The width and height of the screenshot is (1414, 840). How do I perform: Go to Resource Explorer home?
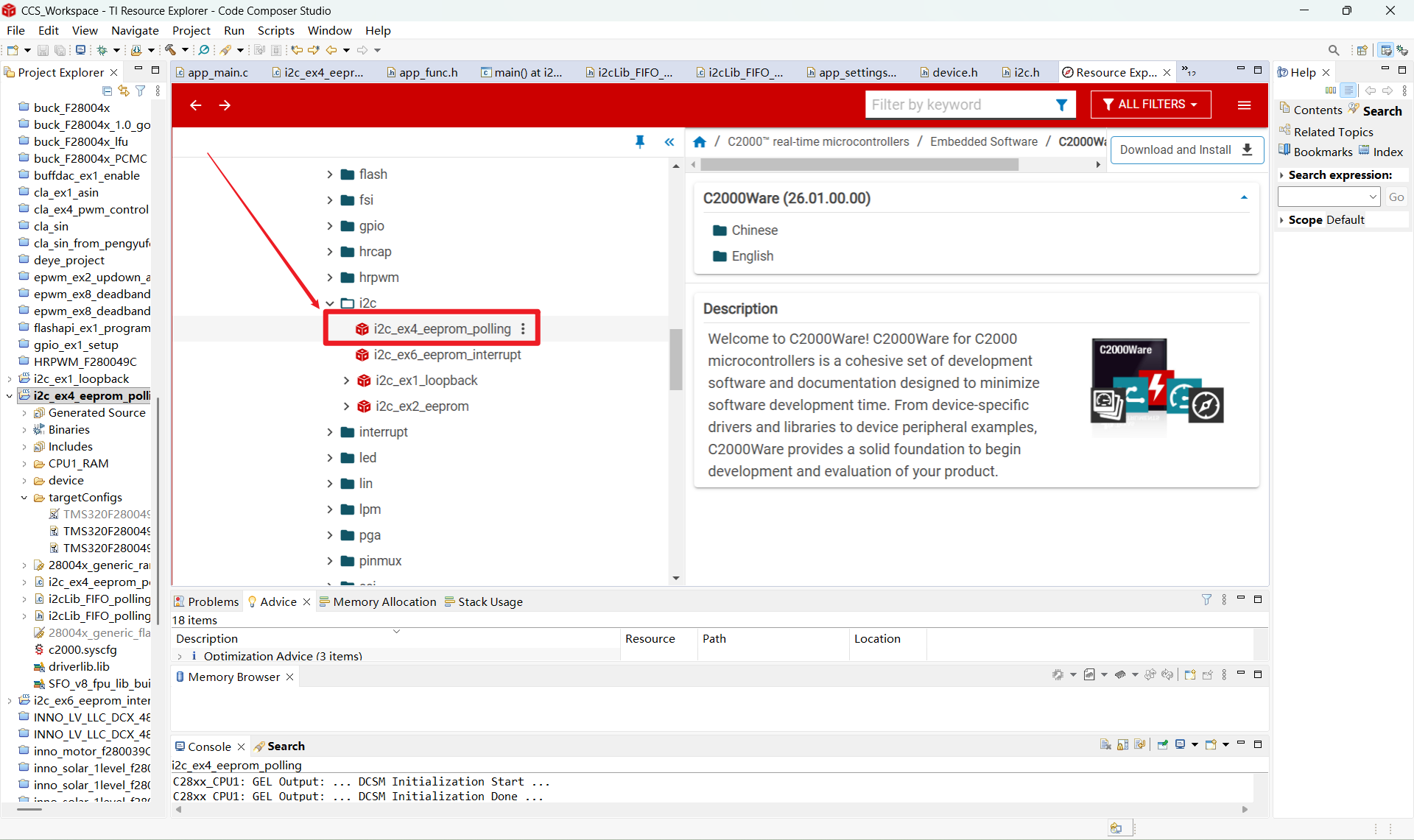click(700, 141)
